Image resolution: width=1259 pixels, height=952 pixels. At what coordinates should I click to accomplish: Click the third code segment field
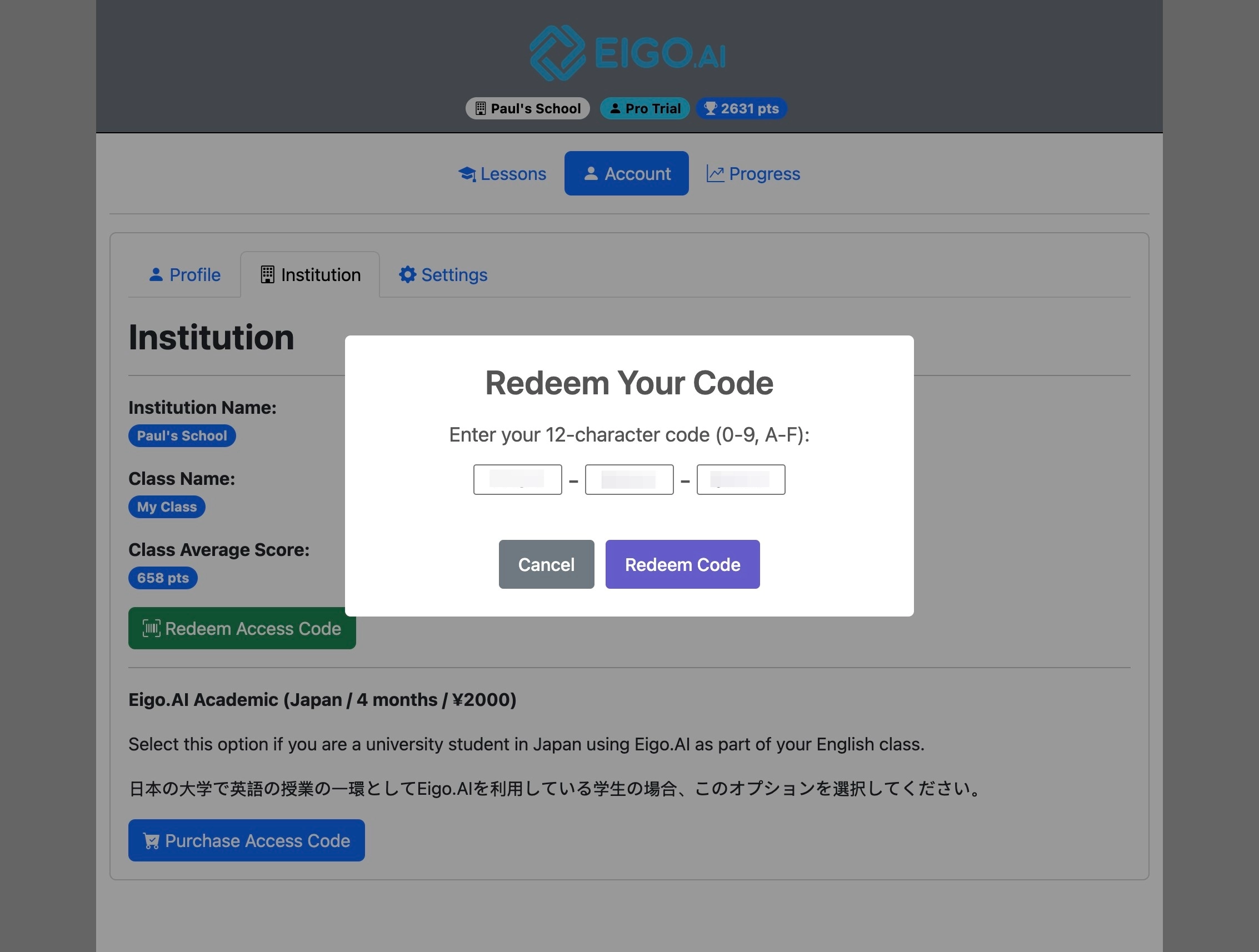point(741,480)
